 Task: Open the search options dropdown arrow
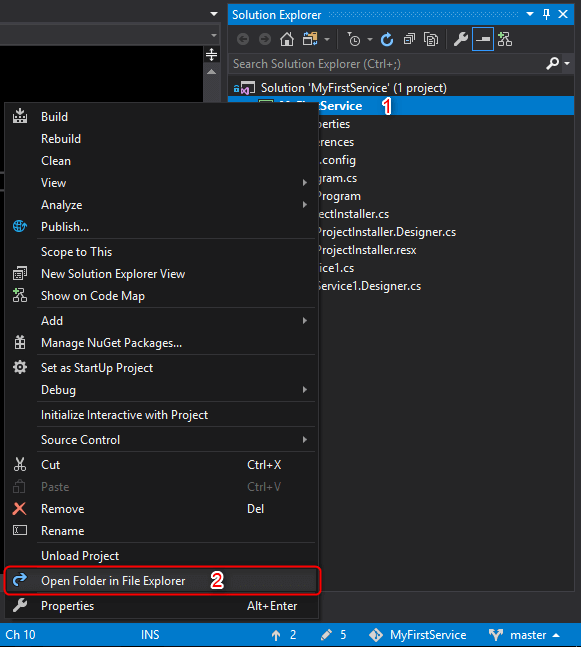click(567, 64)
